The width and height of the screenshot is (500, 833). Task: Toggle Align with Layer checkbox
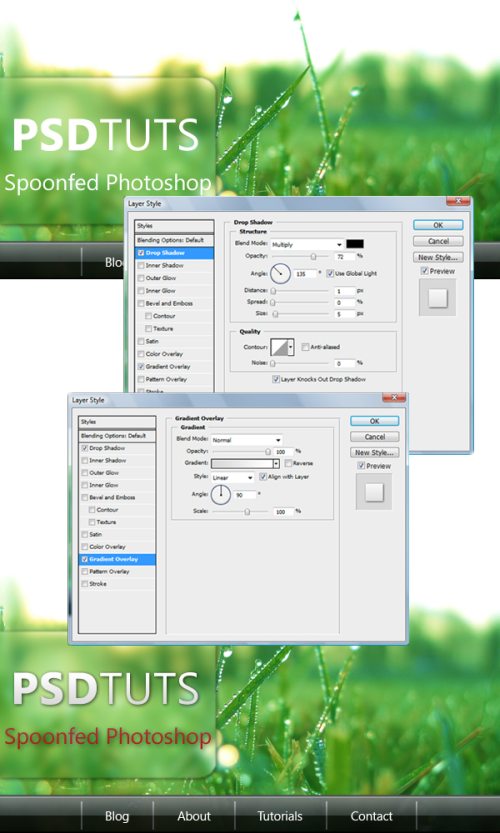[262, 477]
